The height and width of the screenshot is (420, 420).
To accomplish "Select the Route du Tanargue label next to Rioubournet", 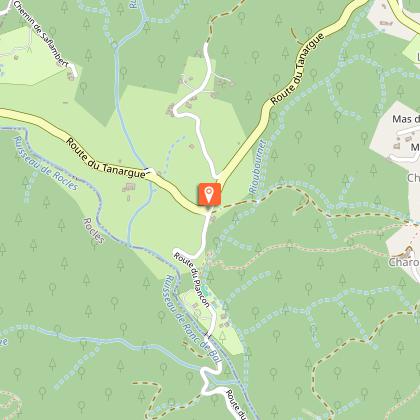I will click(x=297, y=69).
